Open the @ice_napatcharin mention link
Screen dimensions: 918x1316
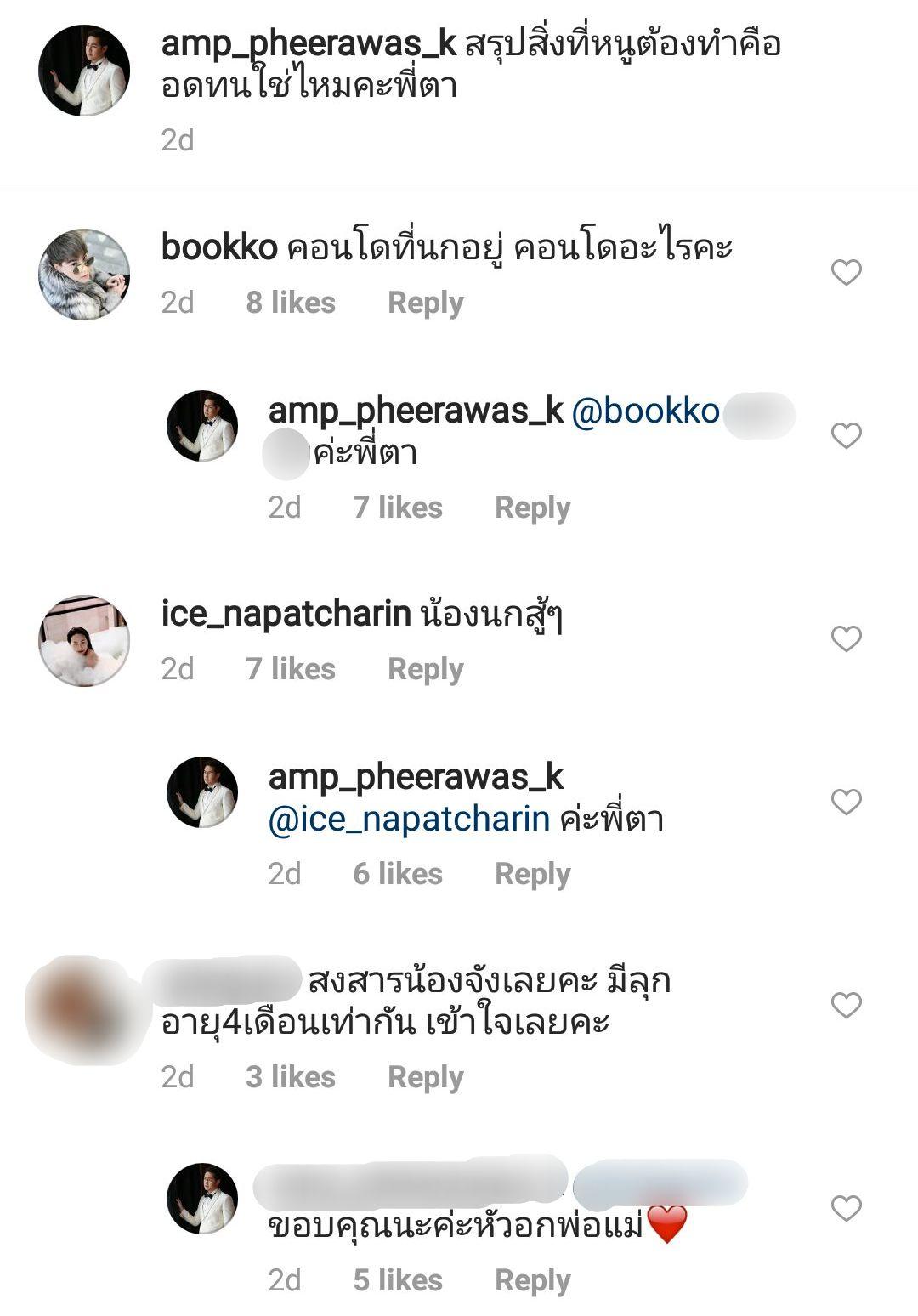click(409, 820)
